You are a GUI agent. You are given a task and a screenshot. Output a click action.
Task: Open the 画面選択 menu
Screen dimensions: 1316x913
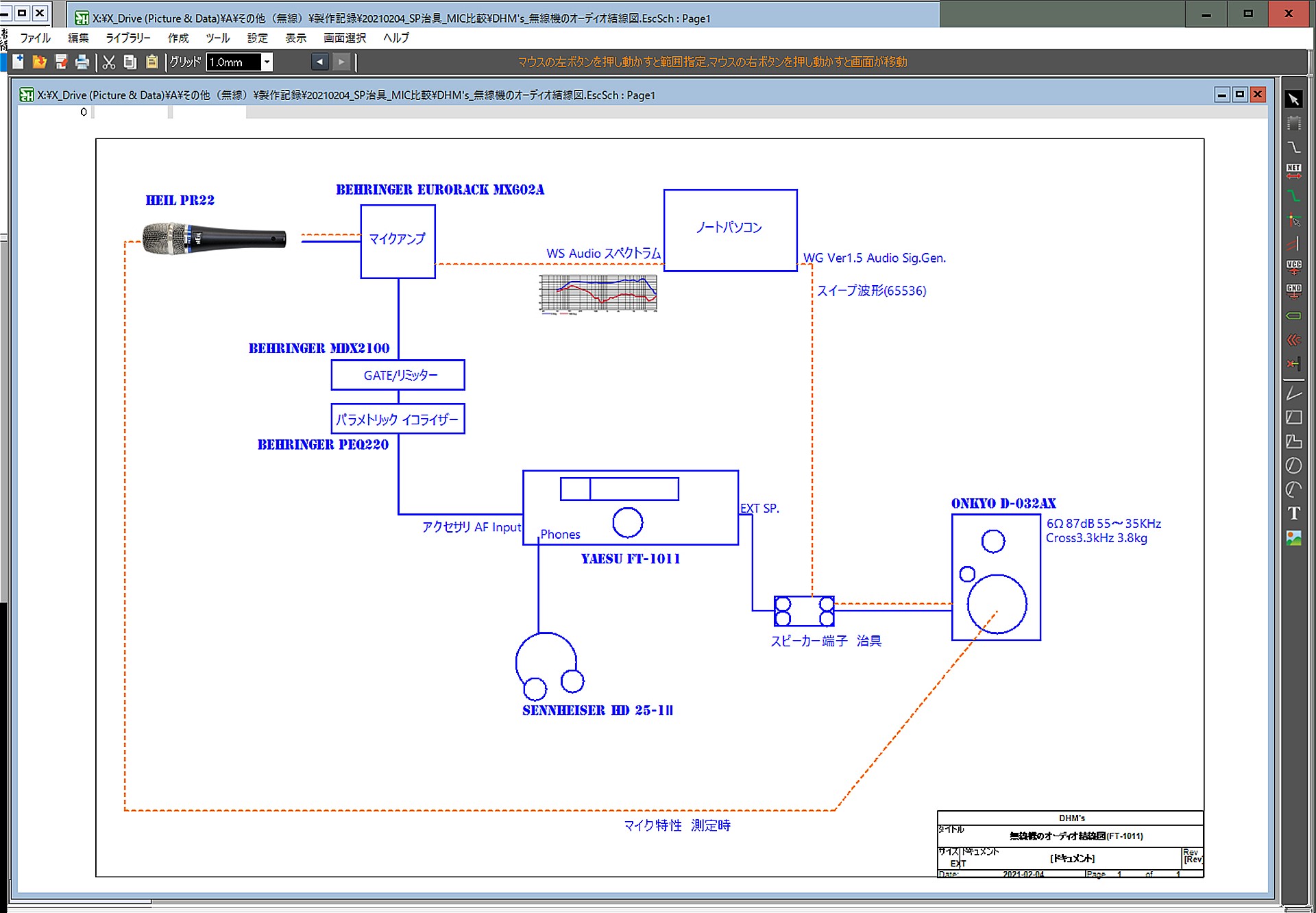[x=345, y=38]
